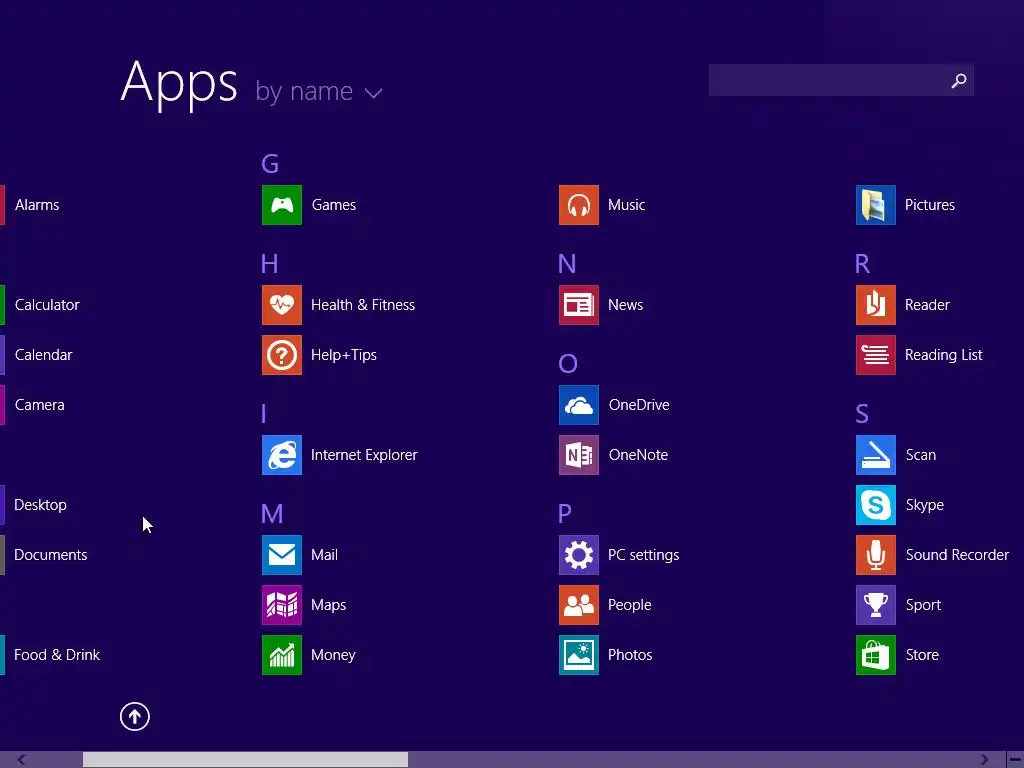The image size is (1024, 768).
Task: Click the S group letter header
Action: click(862, 414)
